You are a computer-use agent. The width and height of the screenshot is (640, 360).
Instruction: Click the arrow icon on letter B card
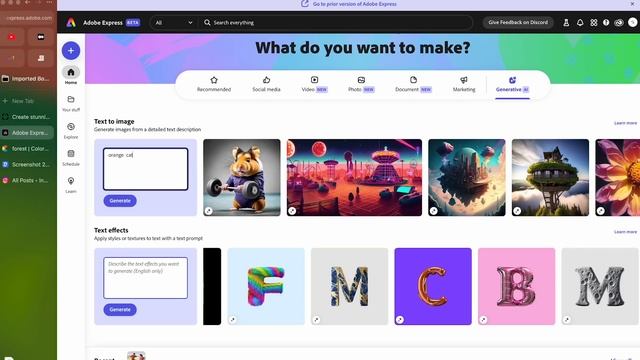click(483, 320)
